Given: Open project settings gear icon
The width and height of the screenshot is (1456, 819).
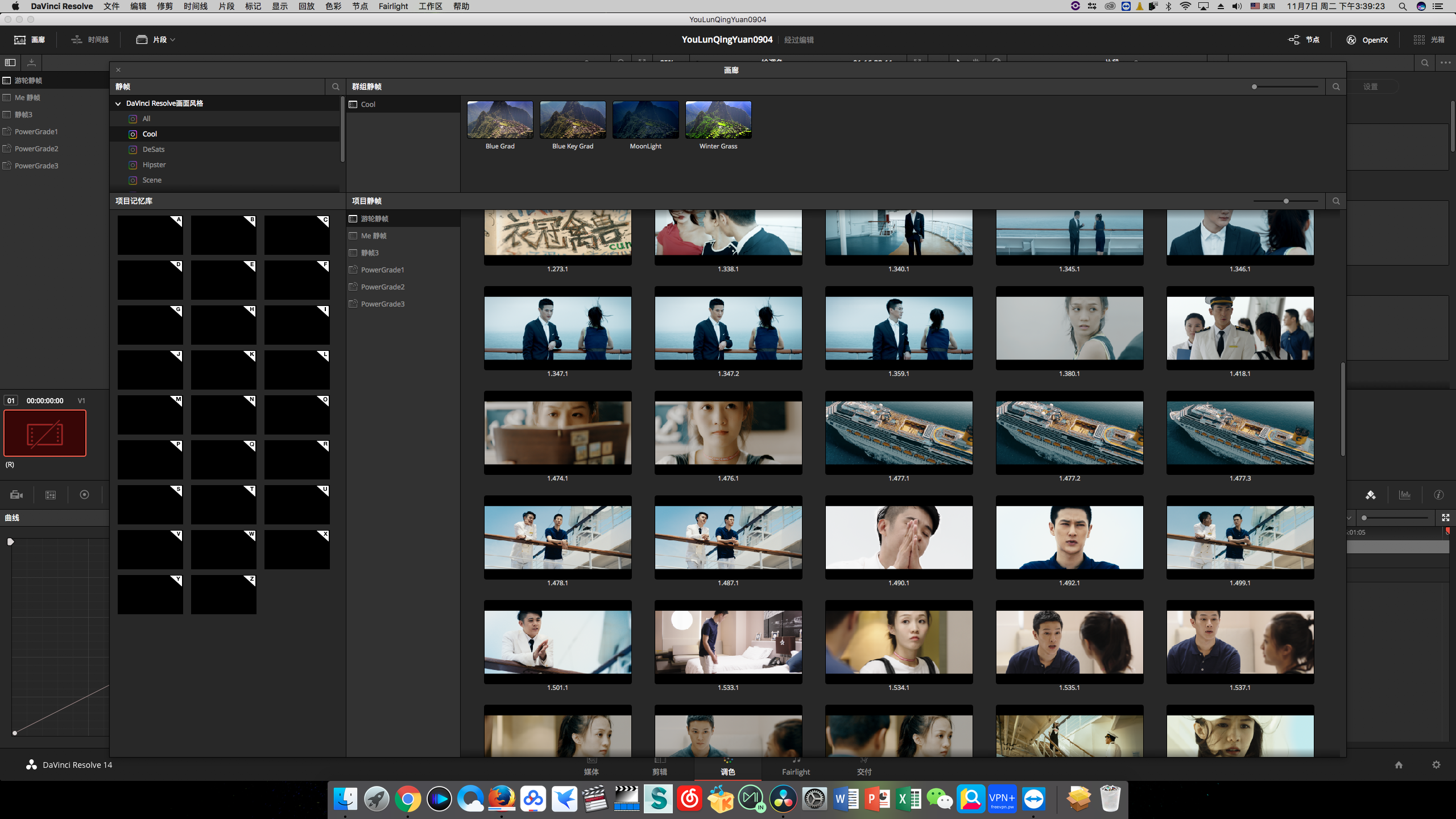Looking at the screenshot, I should coord(1436,765).
